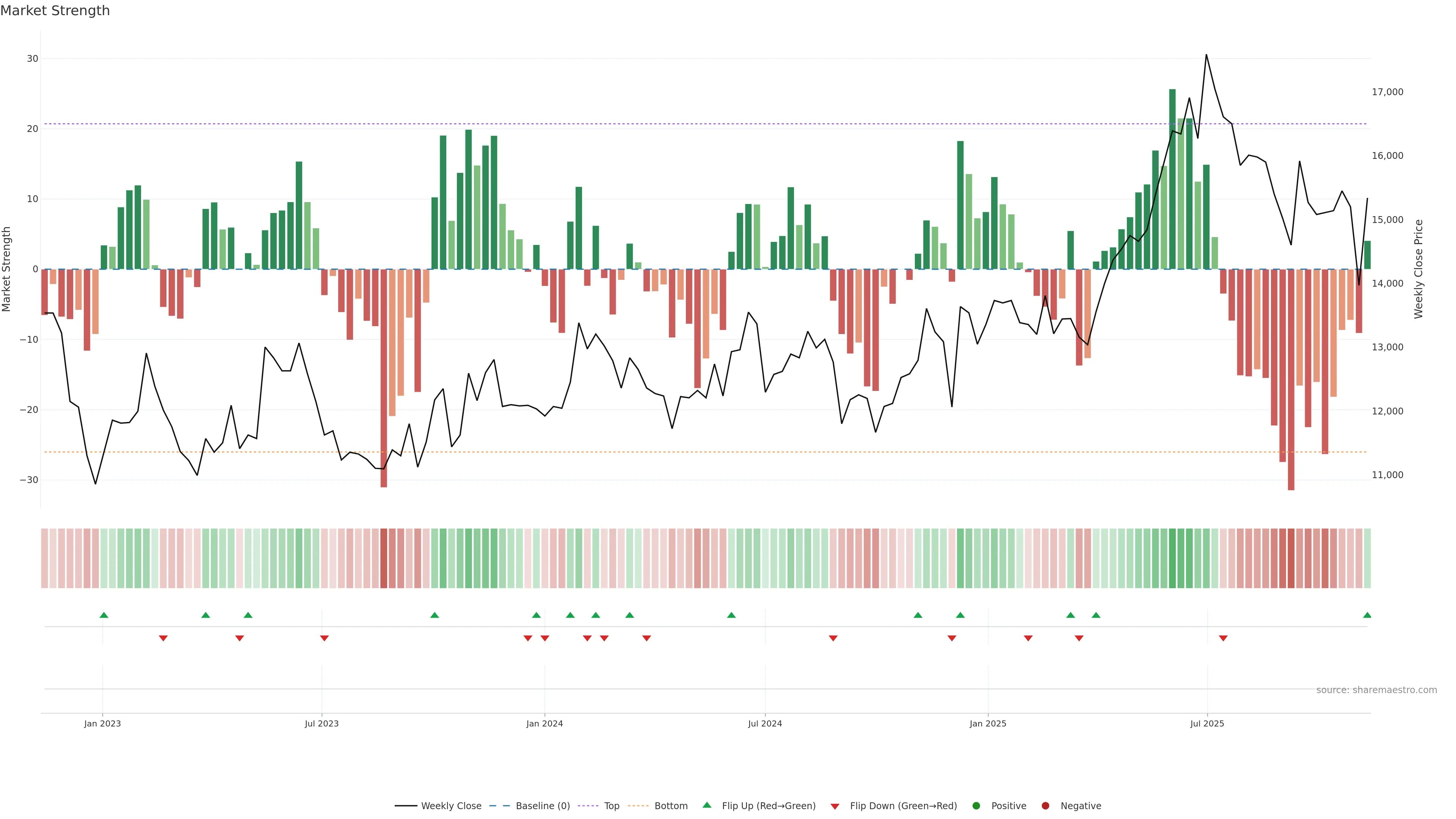Click the Jan 2024 x-axis label
Image resolution: width=1456 pixels, height=819 pixels.
pyautogui.click(x=544, y=723)
